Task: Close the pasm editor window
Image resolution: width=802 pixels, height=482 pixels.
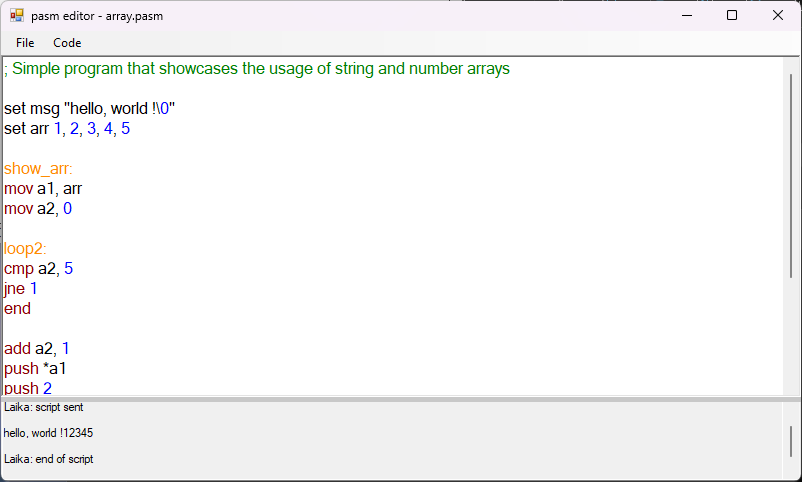Action: click(778, 15)
